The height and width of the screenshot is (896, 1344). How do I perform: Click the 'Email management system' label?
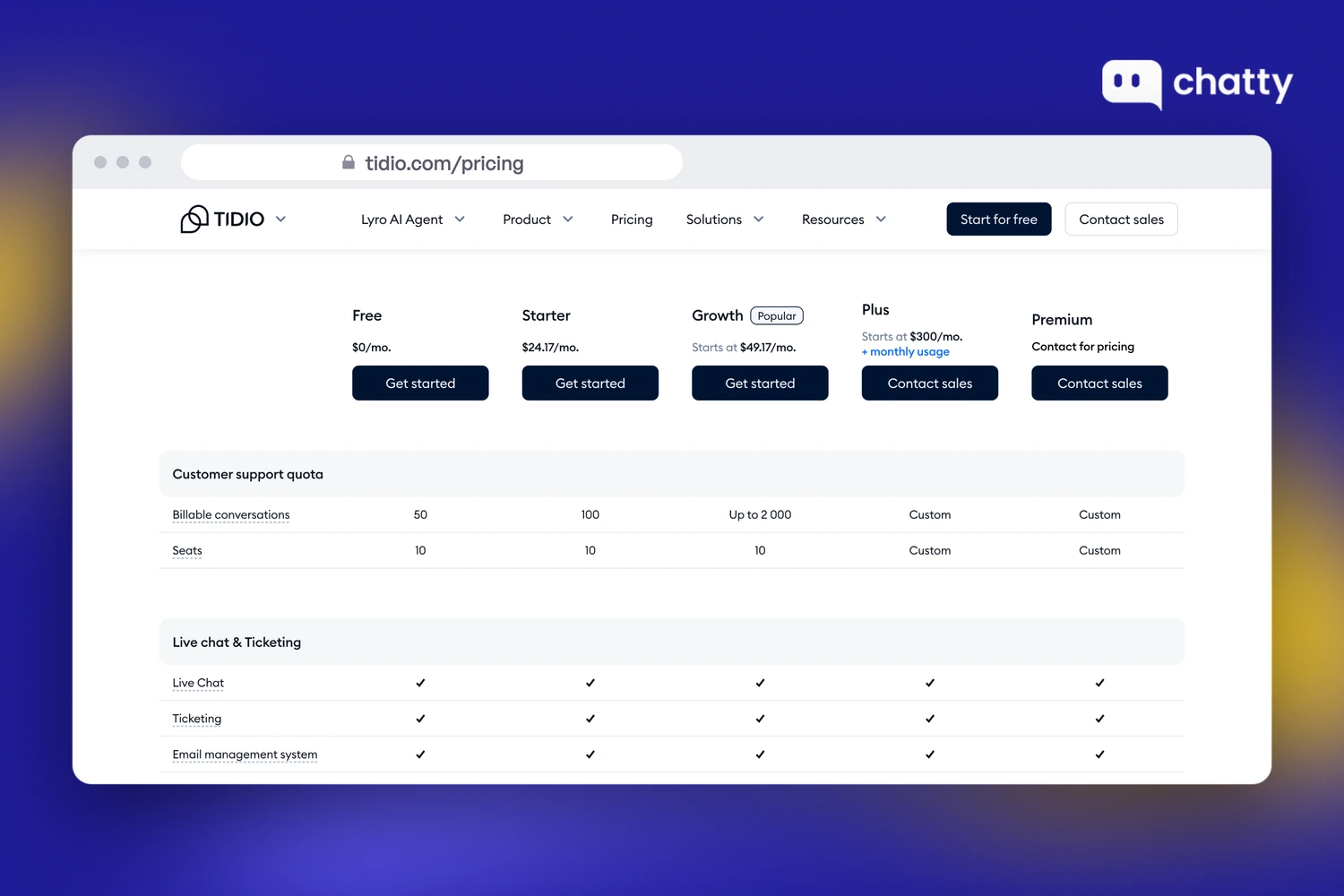click(x=245, y=754)
